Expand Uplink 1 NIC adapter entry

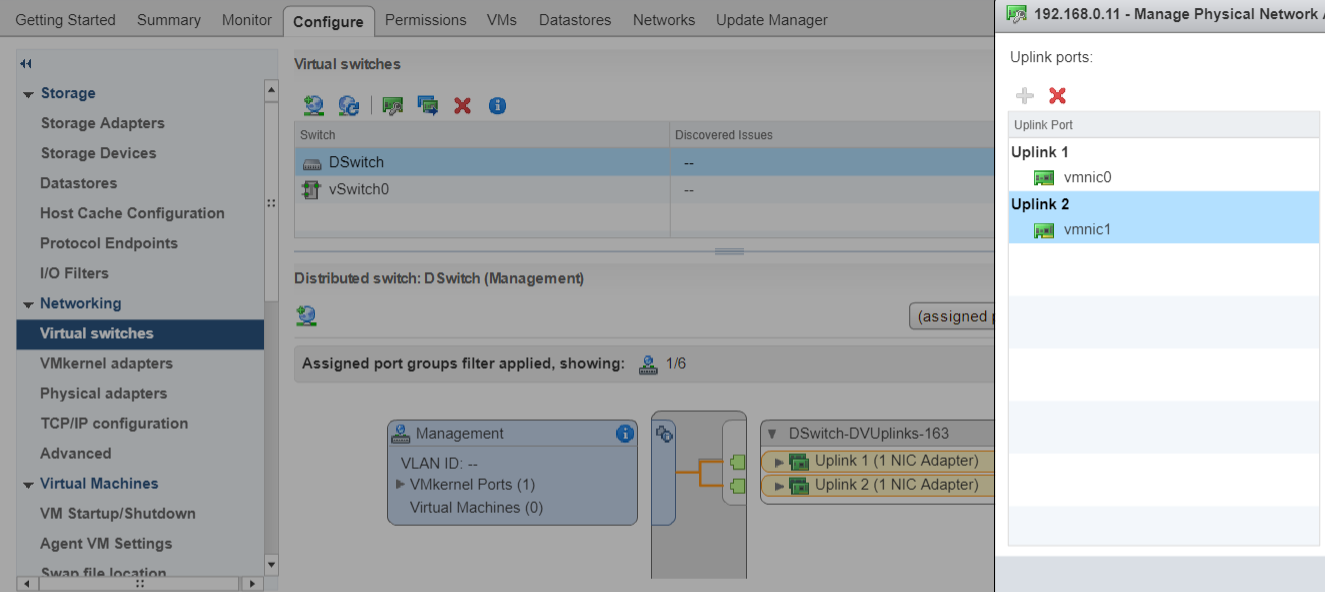pos(779,461)
